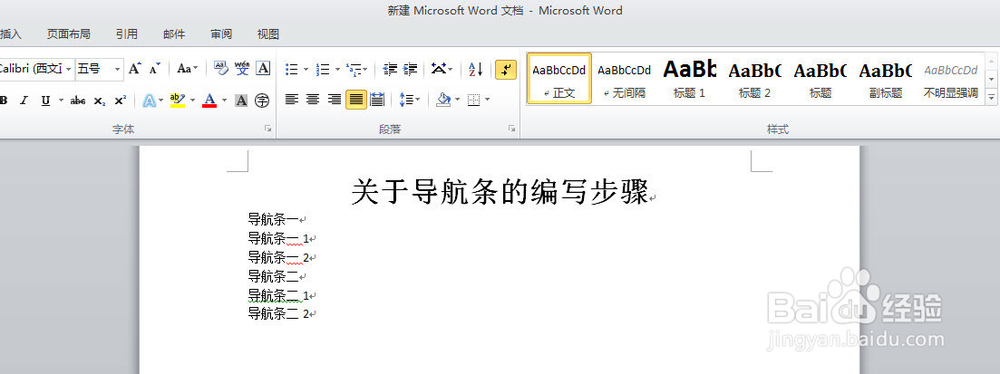Open the 视图 tab

268,34
